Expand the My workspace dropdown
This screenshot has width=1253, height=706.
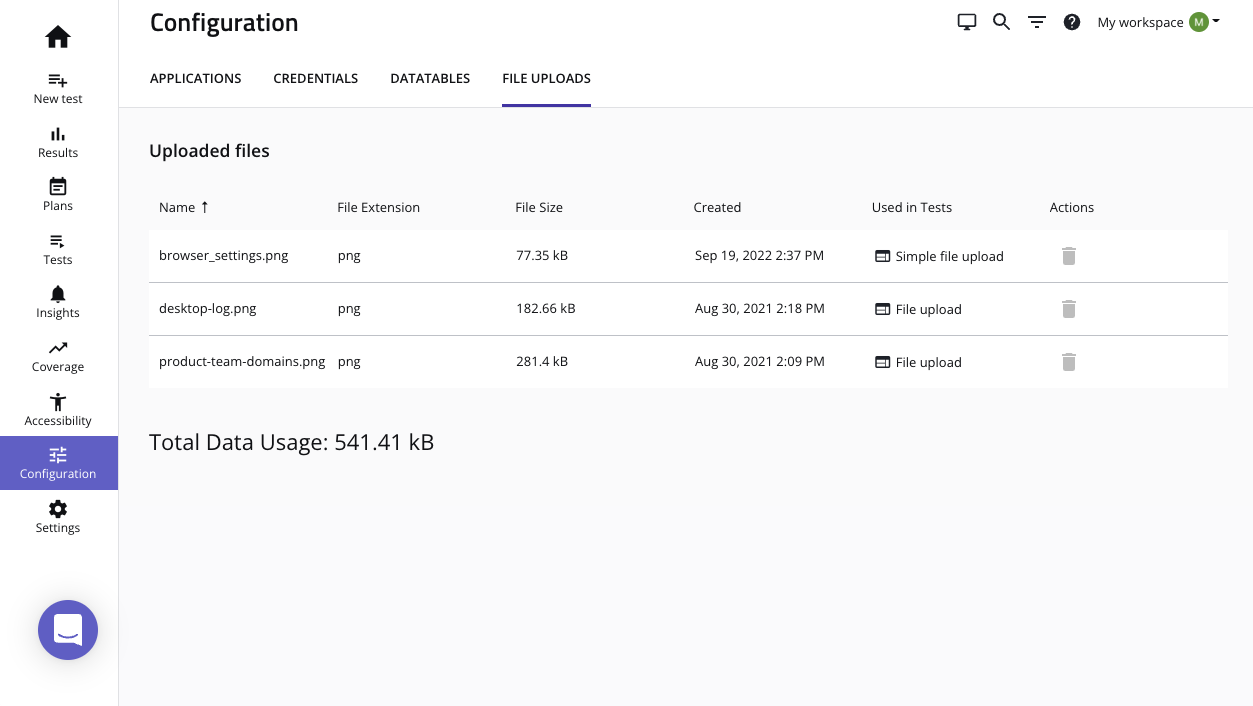click(1158, 22)
